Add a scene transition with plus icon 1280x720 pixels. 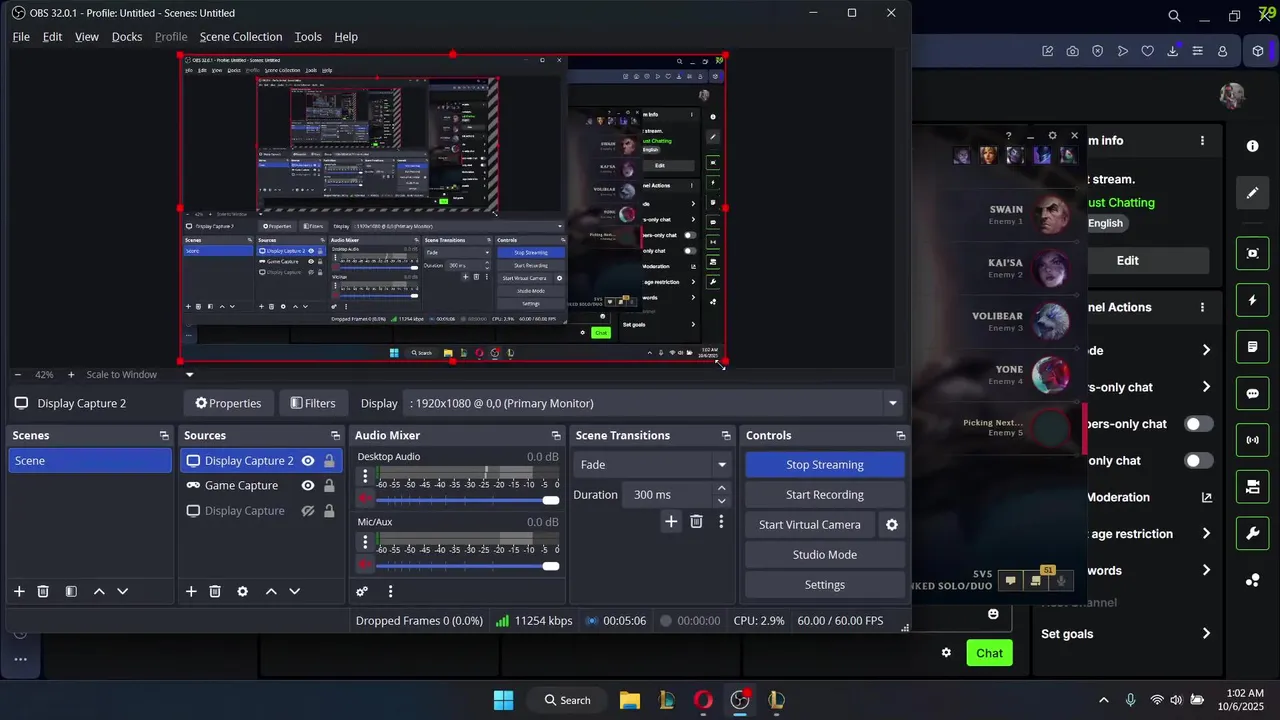click(x=671, y=521)
